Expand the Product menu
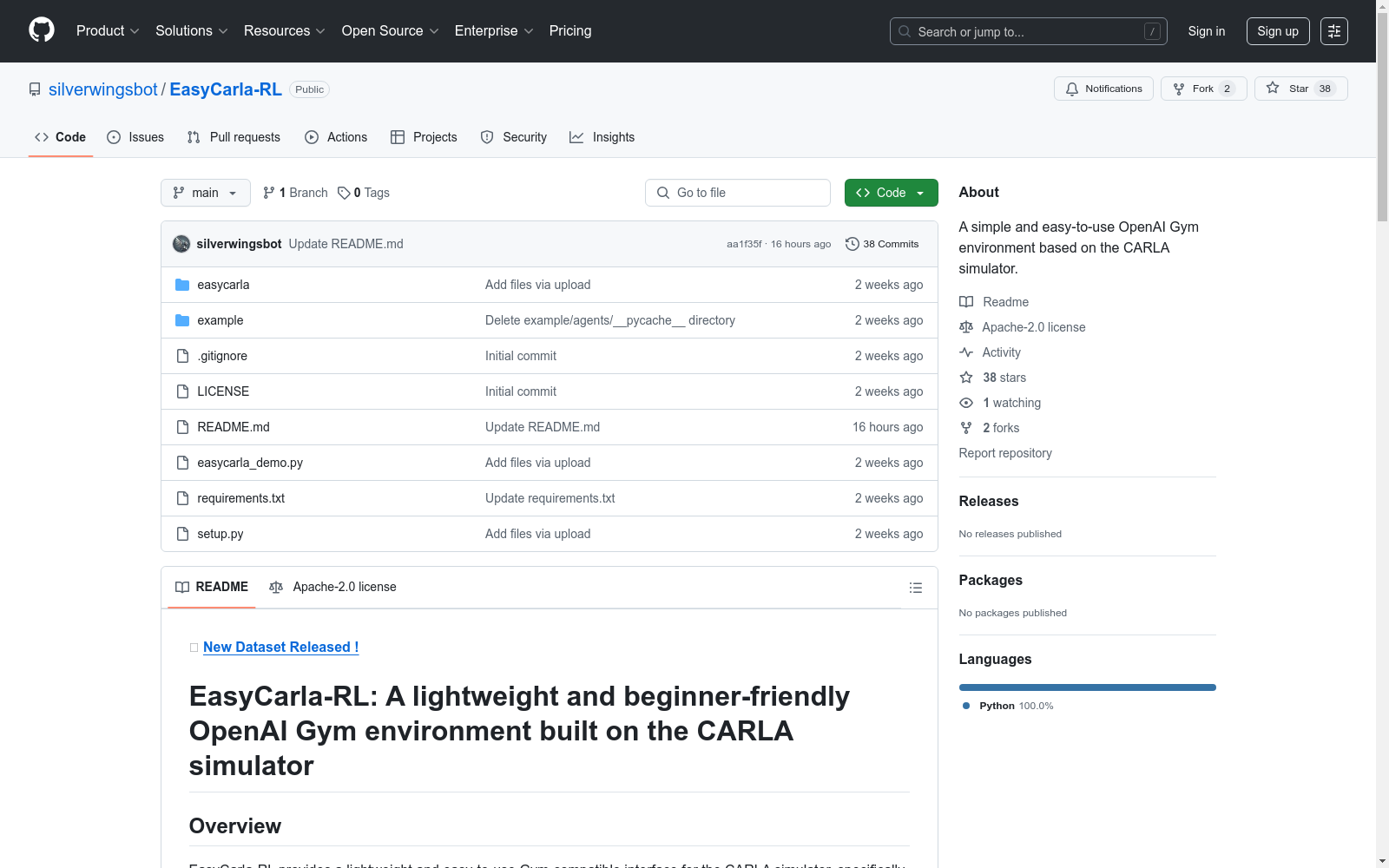 108,31
